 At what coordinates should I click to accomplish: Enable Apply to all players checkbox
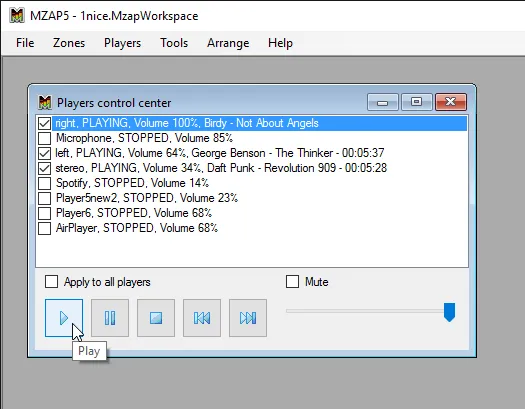point(51,282)
